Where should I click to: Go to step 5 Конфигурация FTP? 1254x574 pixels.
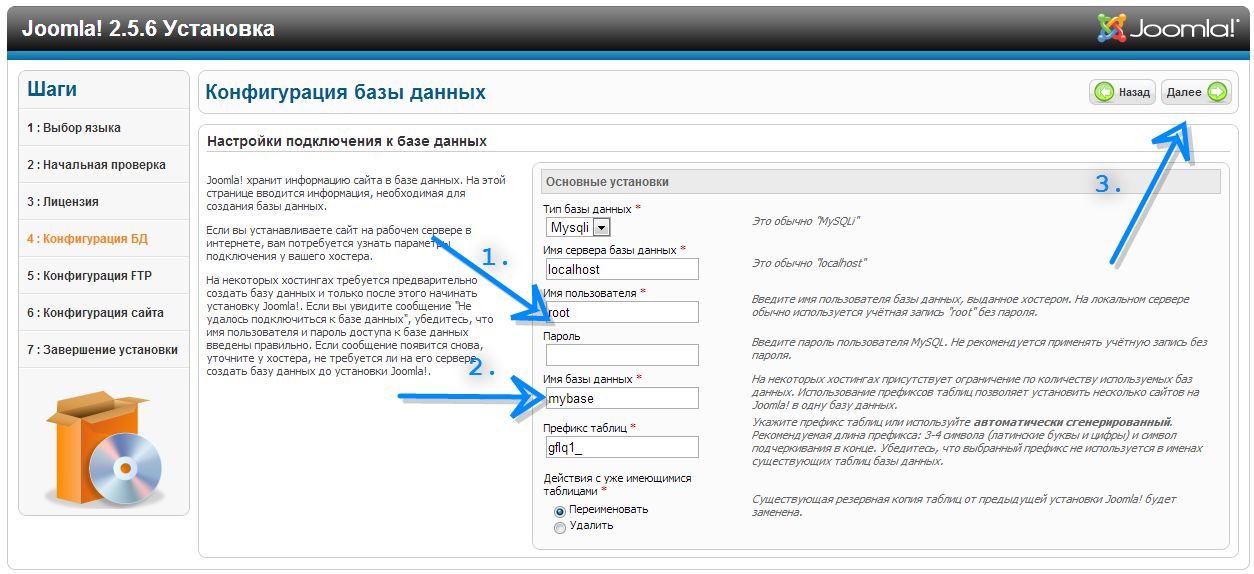(90, 276)
